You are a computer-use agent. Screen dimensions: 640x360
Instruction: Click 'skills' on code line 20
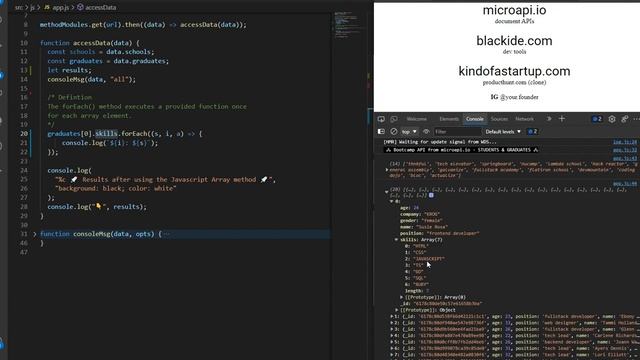coord(106,133)
